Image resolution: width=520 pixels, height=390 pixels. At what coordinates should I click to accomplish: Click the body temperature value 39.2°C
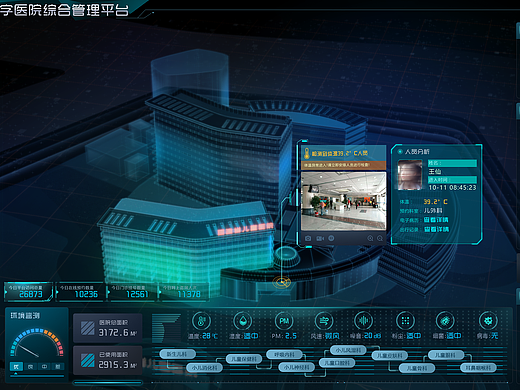(435, 202)
